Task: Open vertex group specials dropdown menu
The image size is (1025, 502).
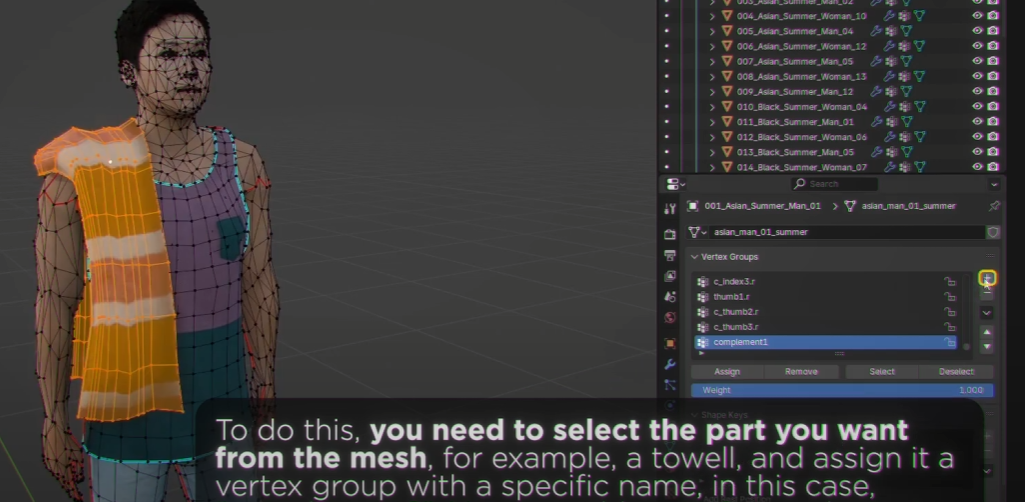Action: pyautogui.click(x=987, y=312)
